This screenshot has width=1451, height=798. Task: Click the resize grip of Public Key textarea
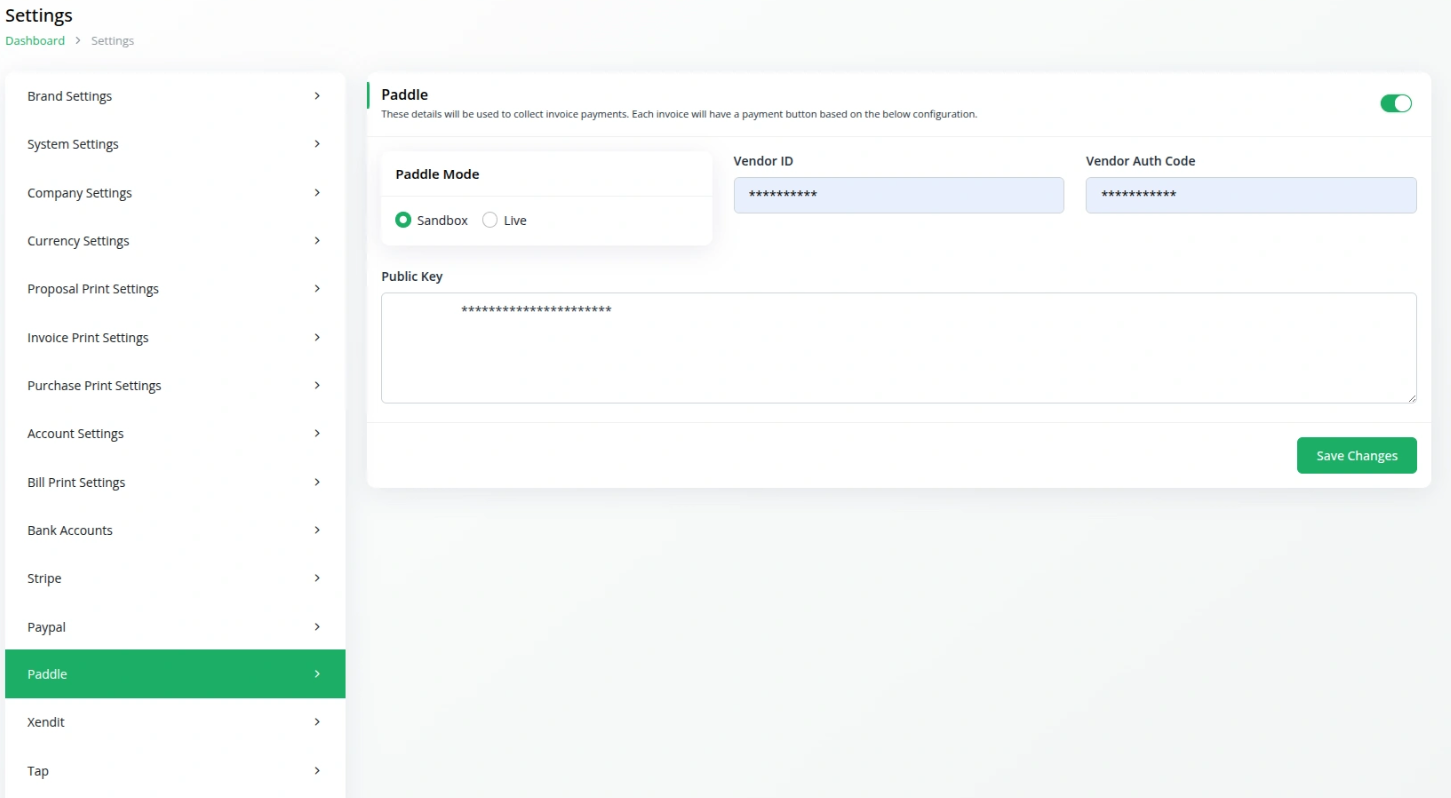[1411, 398]
